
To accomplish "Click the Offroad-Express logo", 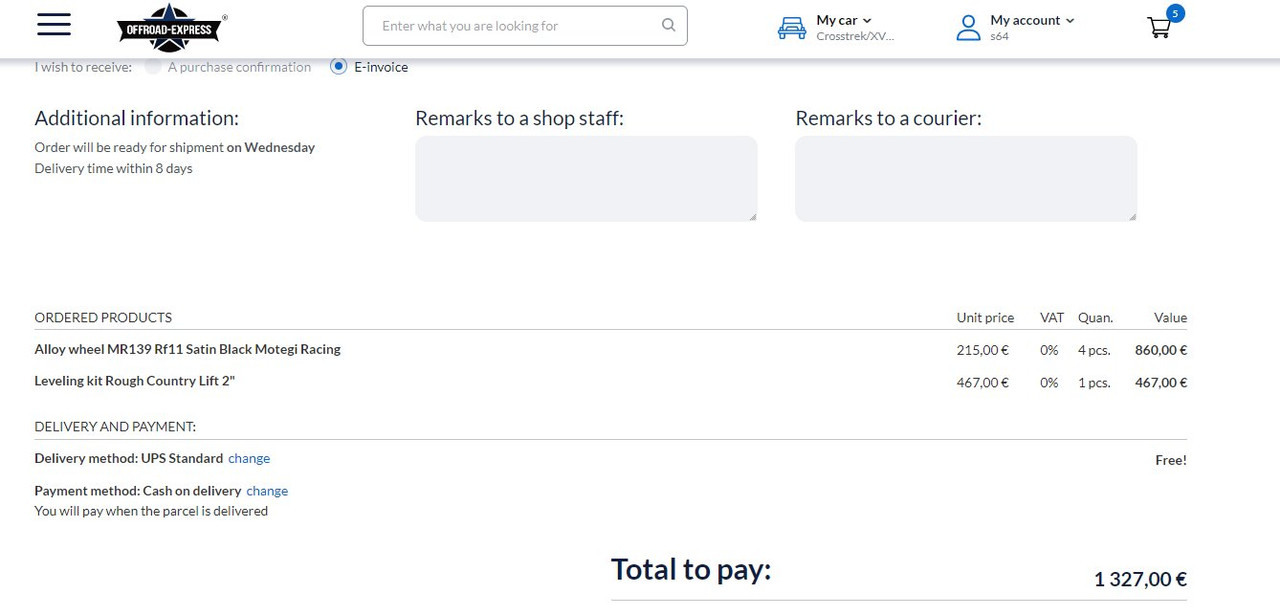I will point(172,28).
